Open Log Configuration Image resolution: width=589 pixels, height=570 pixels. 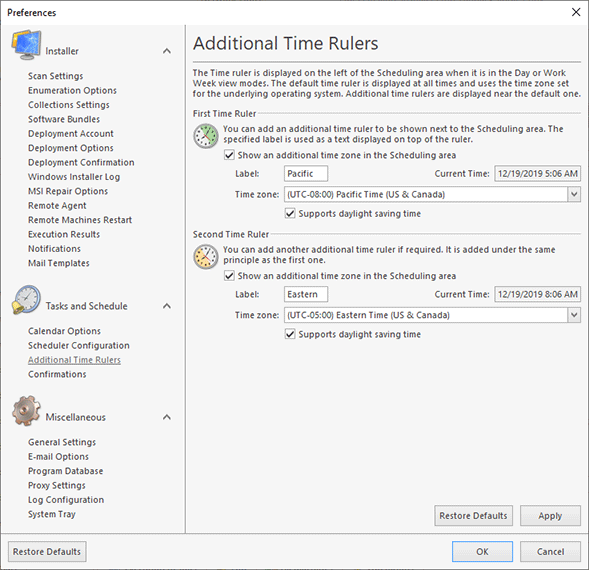click(66, 500)
